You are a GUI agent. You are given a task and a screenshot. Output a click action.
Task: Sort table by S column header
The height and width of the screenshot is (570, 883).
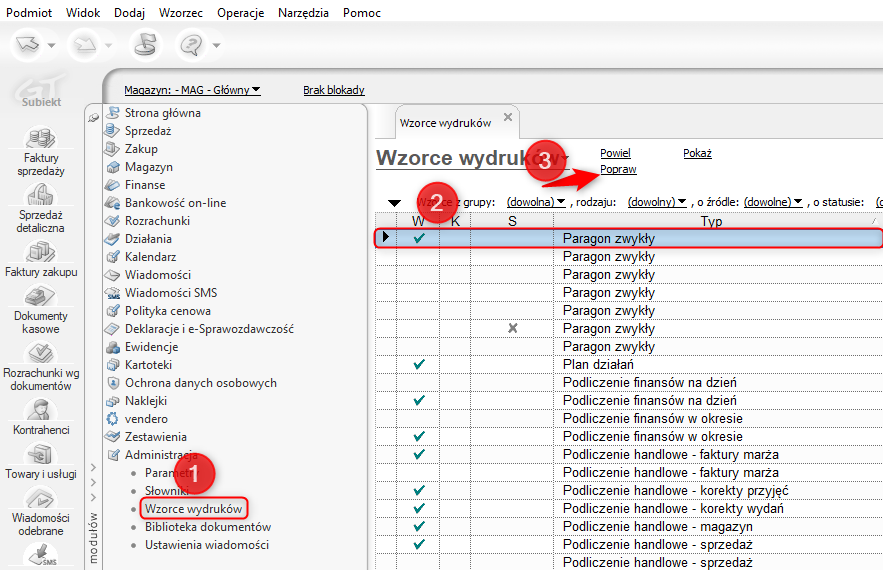(x=512, y=221)
